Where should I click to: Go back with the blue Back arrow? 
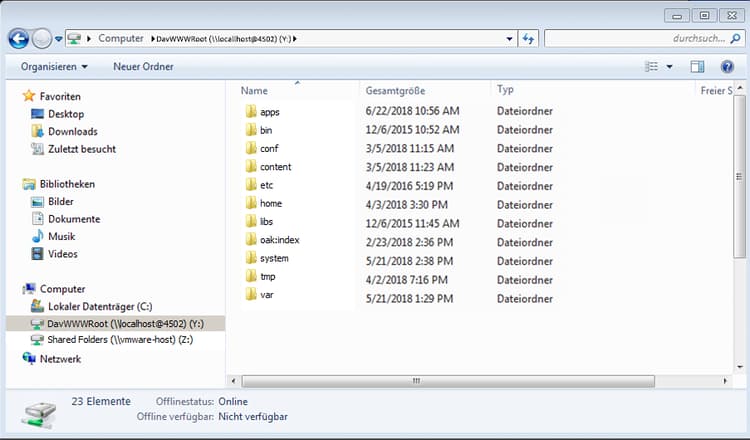(x=18, y=39)
